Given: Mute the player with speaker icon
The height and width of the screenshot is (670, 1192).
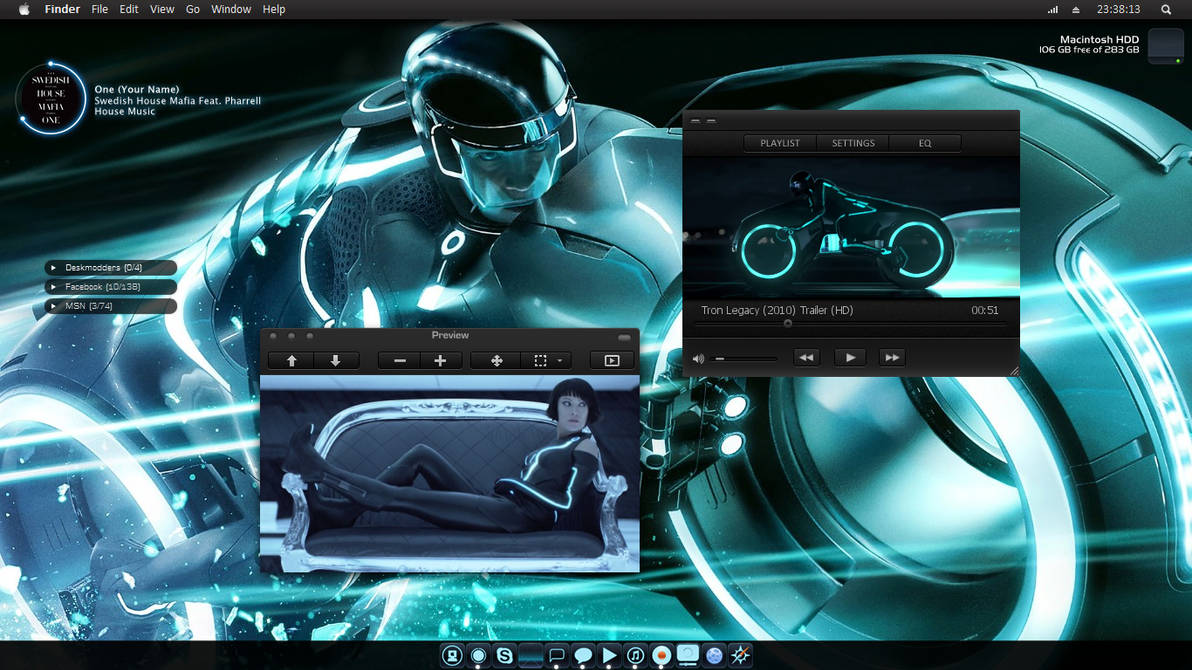Looking at the screenshot, I should point(698,358).
